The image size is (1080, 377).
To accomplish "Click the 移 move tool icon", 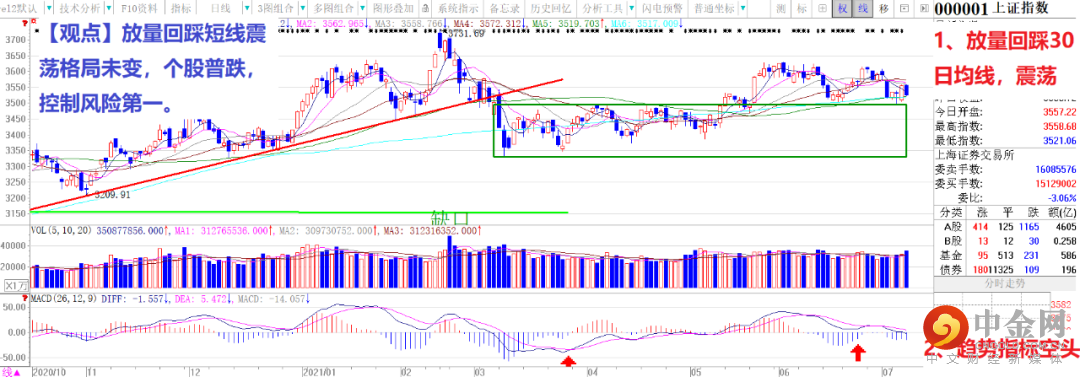I will pos(884,8).
